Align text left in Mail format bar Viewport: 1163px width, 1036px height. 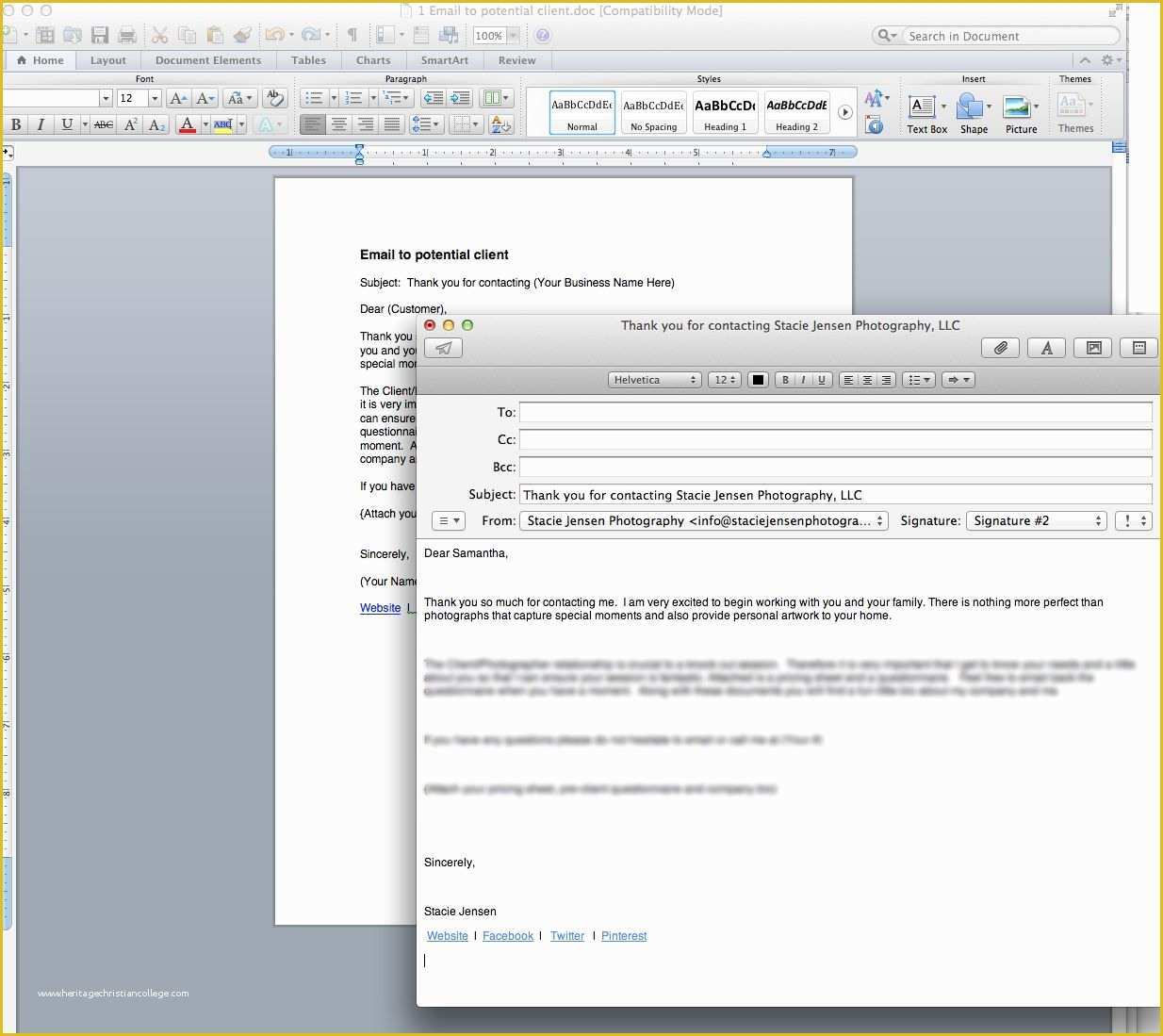[x=848, y=380]
